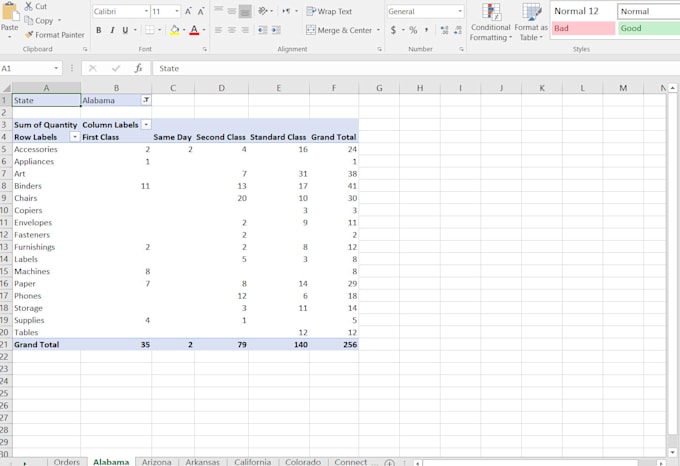The image size is (680, 466).
Task: Open the Alabama State filter dropdown
Action: [x=146, y=100]
